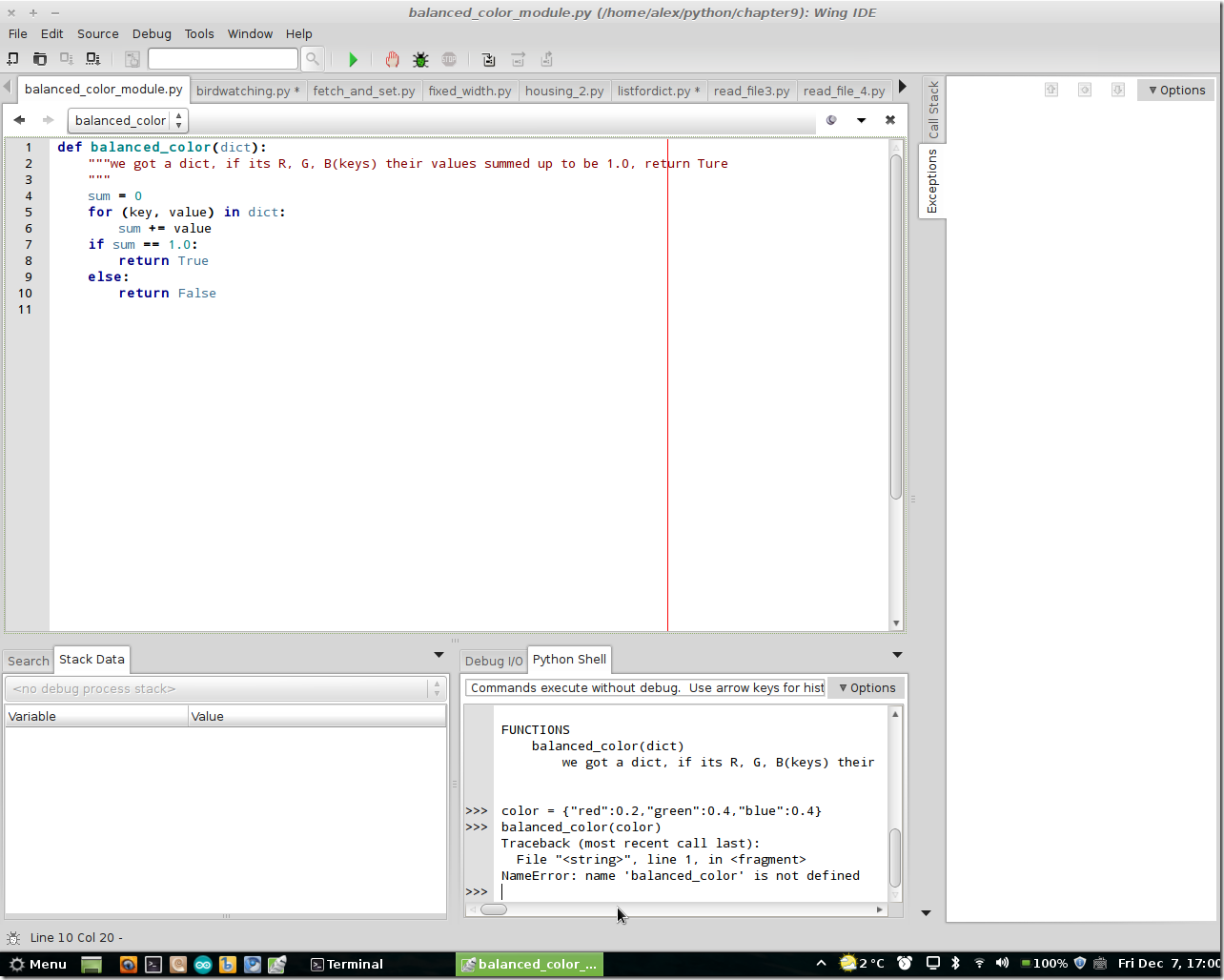Click the red hand pause icon

pos(392,60)
